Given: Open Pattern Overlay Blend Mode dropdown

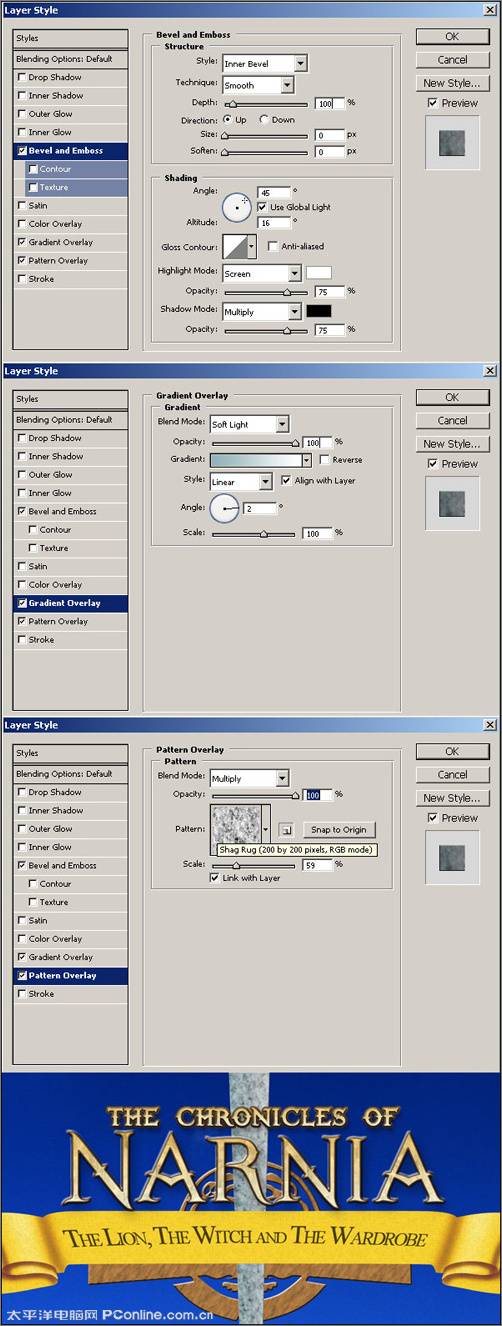Looking at the screenshot, I should 249,778.
